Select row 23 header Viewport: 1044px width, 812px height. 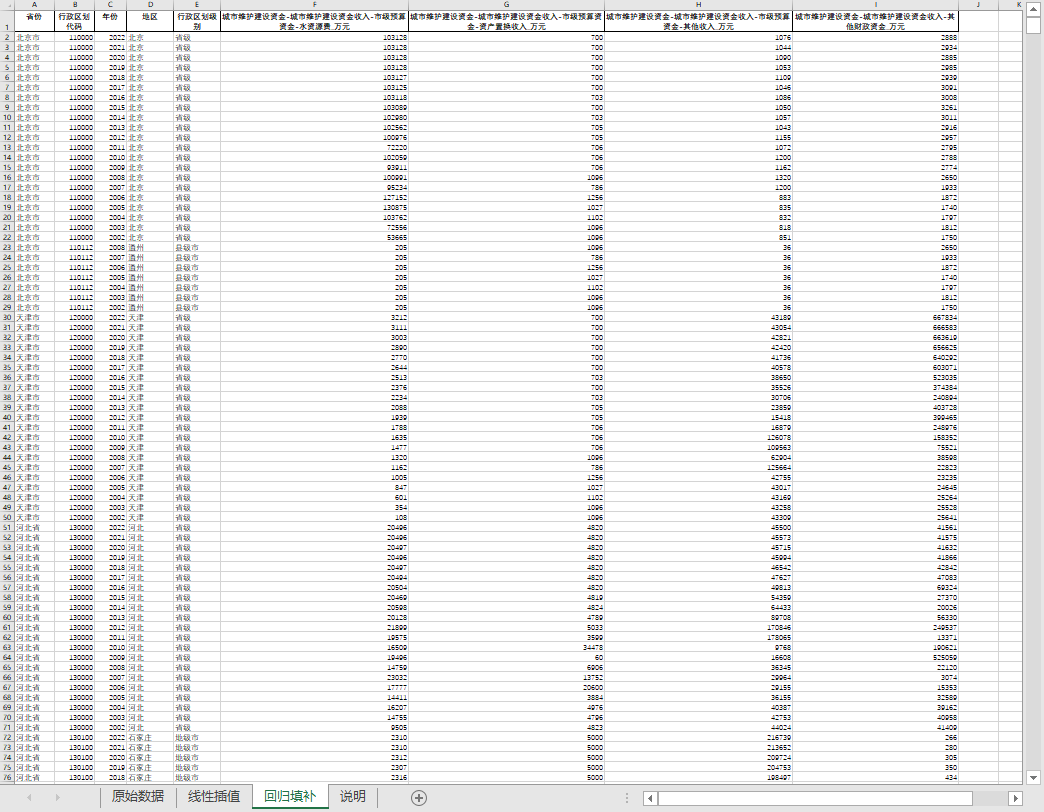pyautogui.click(x=7, y=248)
